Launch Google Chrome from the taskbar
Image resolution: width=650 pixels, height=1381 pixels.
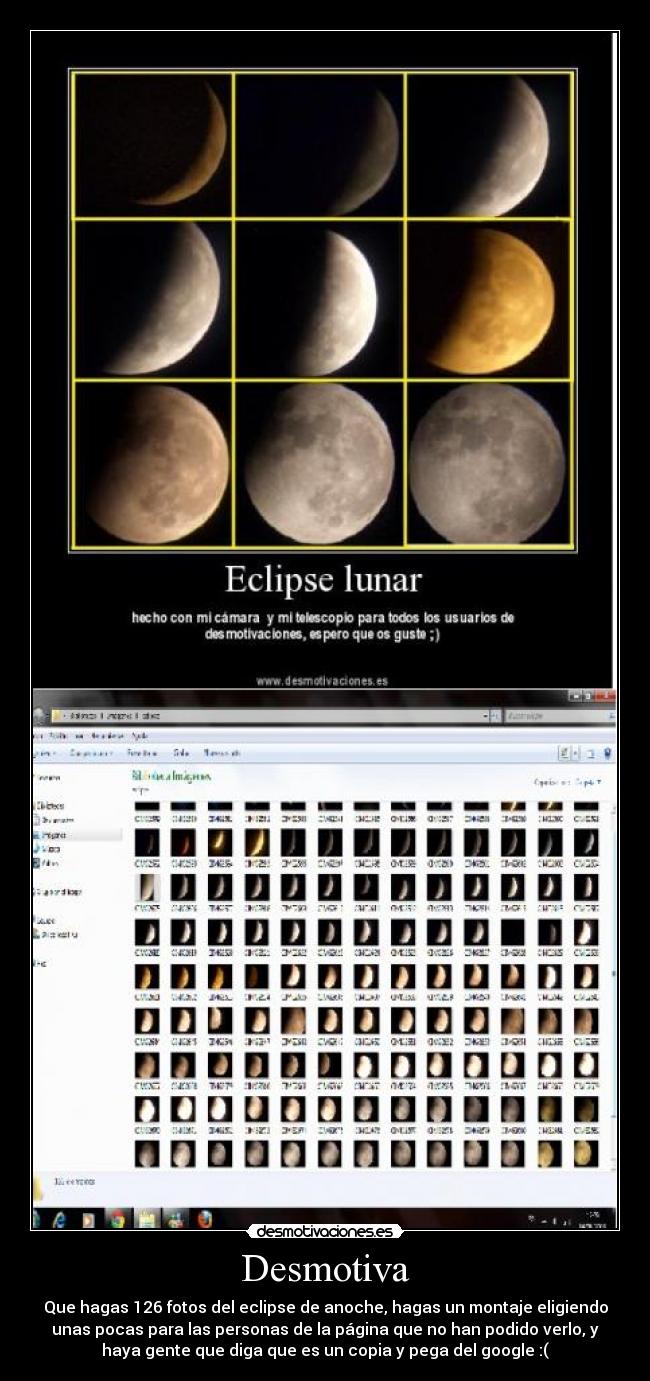pos(117,1219)
